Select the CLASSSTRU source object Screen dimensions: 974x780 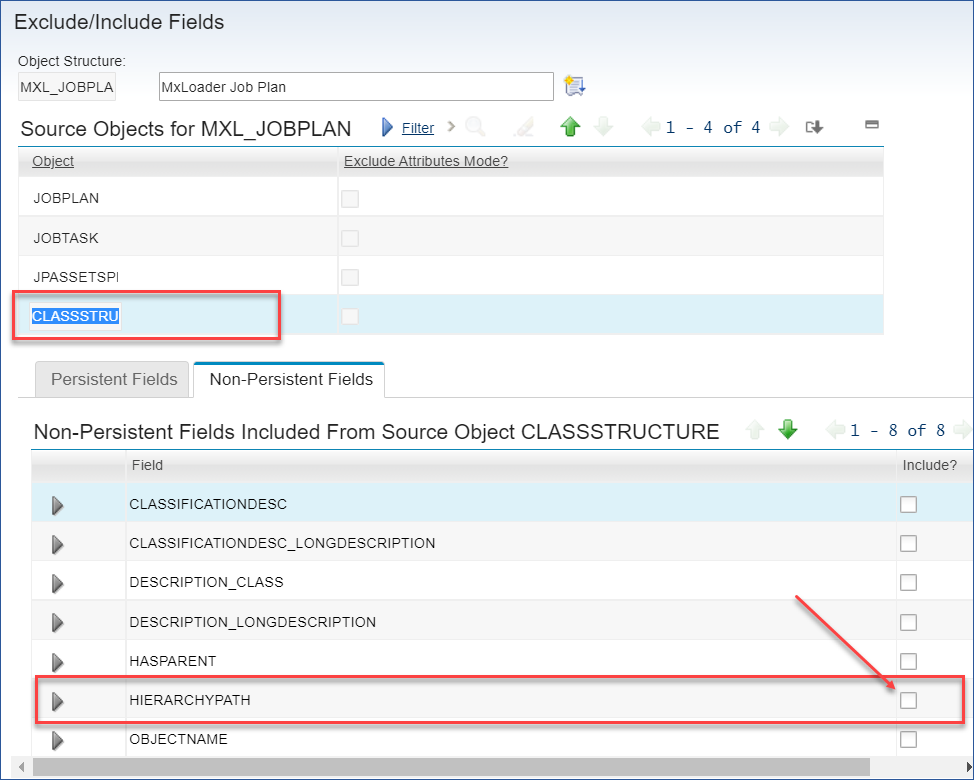pos(75,316)
